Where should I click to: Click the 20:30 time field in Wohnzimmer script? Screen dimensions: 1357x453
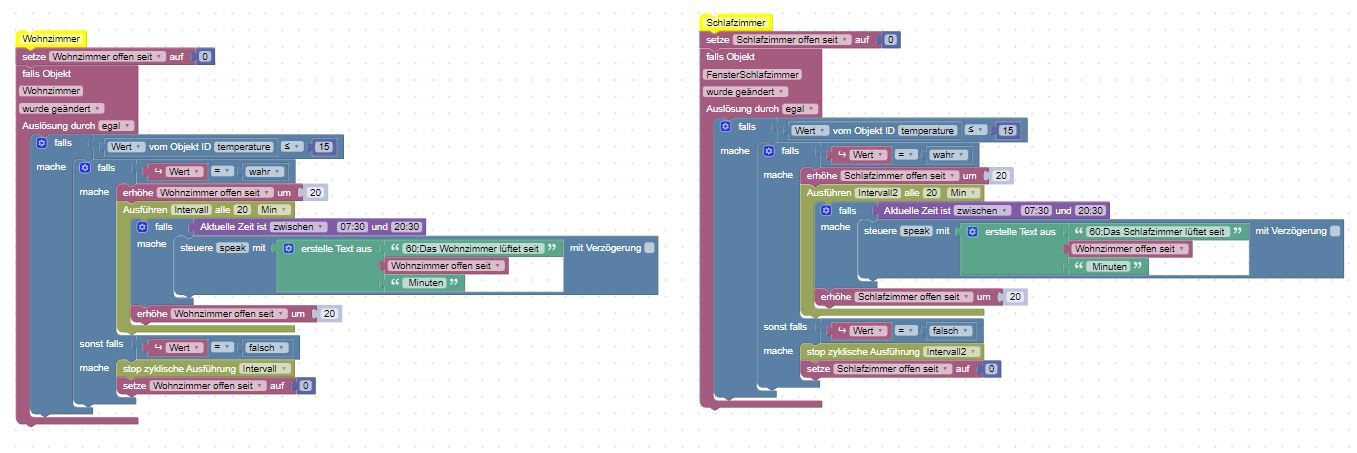(x=407, y=227)
